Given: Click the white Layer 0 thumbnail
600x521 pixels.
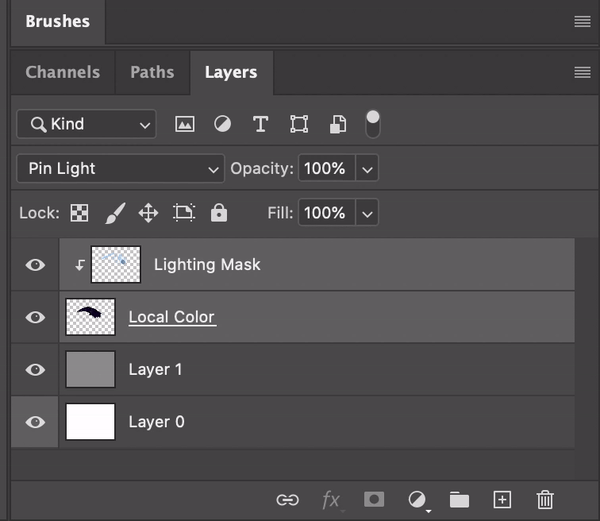Looking at the screenshot, I should 90,422.
